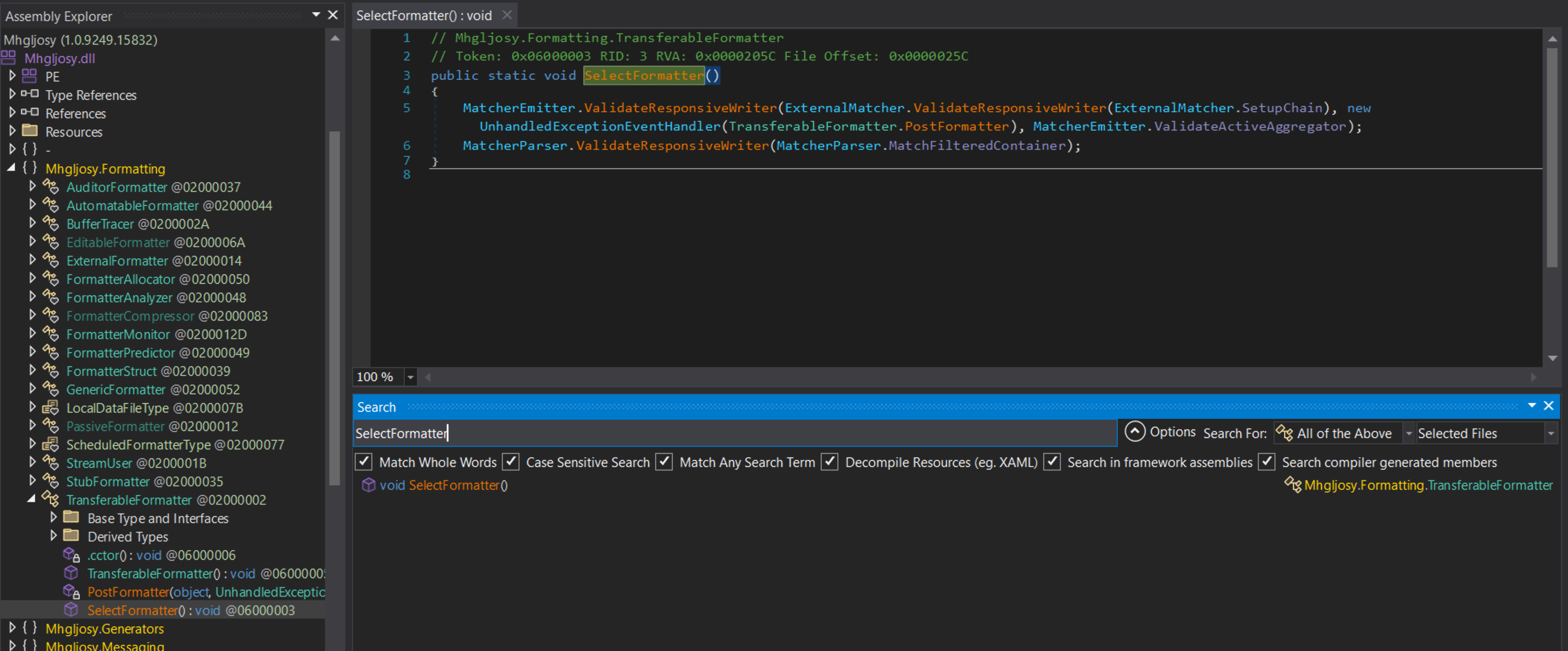The width and height of the screenshot is (1568, 651).
Task: Collapse the Mhgljosy.Formatting namespace node
Action: pyautogui.click(x=11, y=168)
